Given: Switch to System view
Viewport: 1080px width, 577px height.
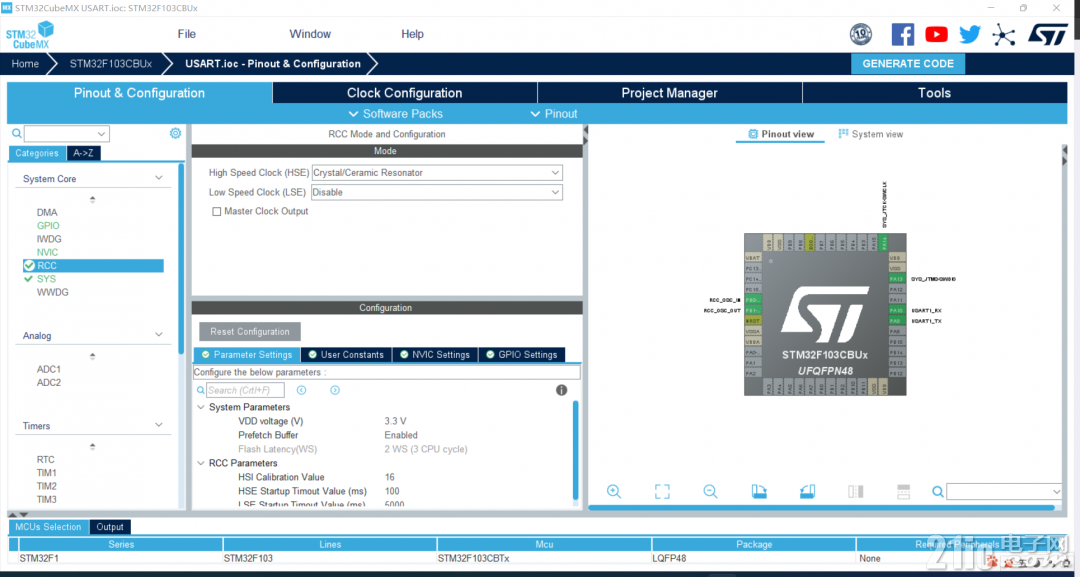Looking at the screenshot, I should (x=871, y=134).
